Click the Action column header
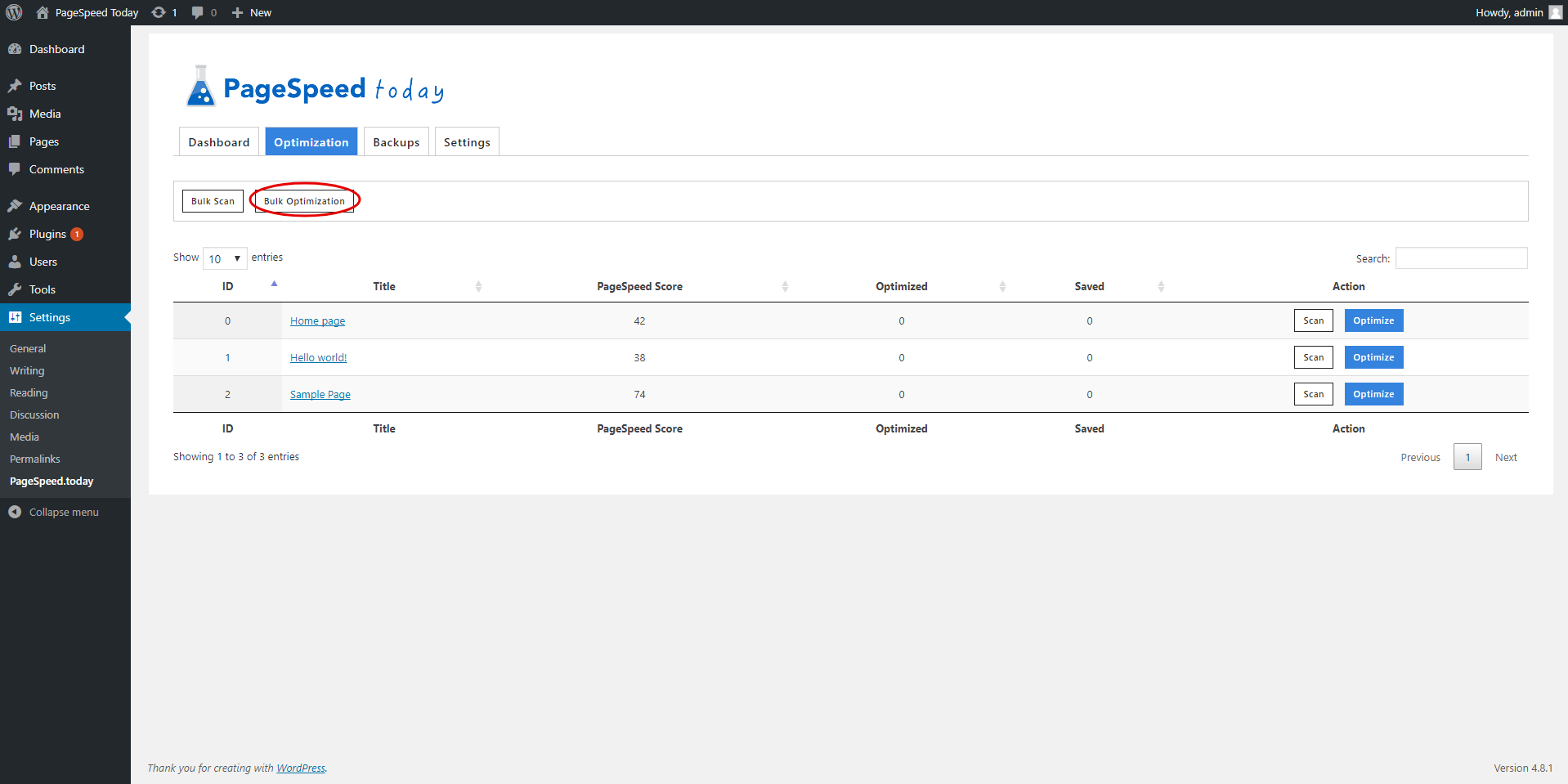Screen dimensions: 1568x784 click(1348, 286)
